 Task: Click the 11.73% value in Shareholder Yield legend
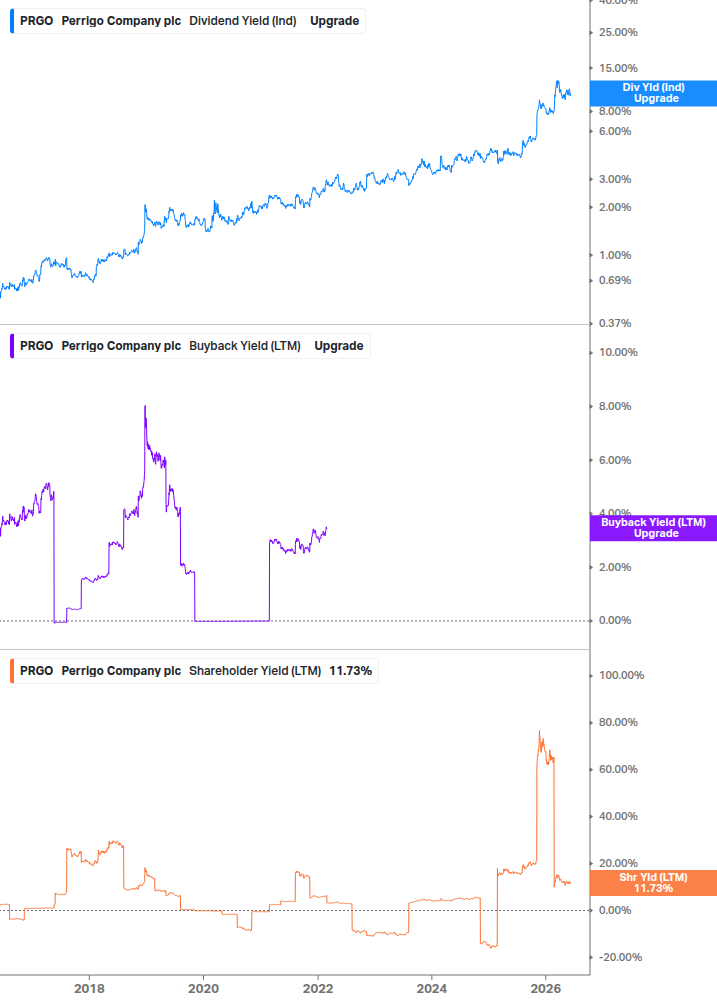click(x=350, y=671)
